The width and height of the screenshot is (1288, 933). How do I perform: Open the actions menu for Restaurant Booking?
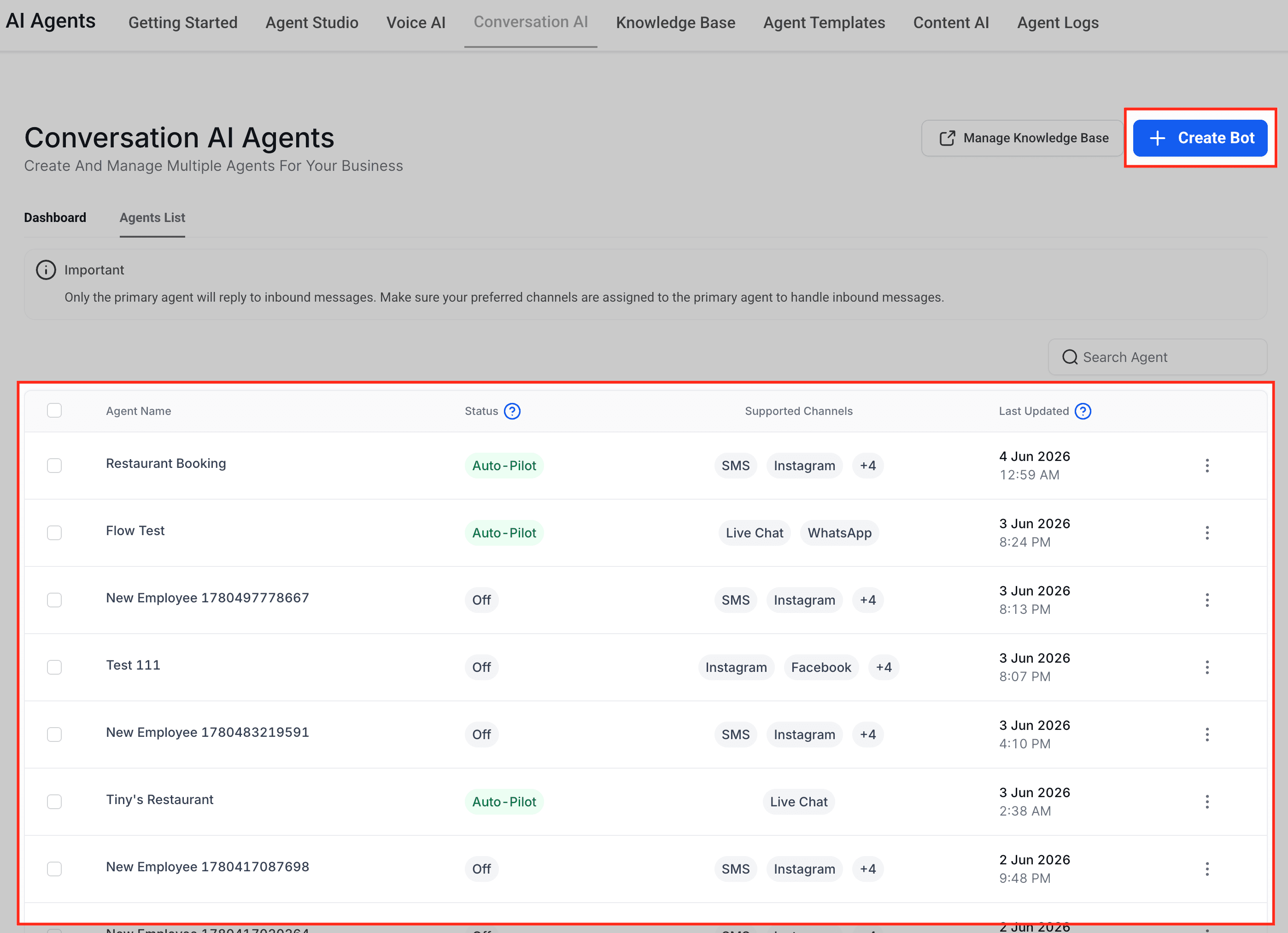tap(1207, 466)
